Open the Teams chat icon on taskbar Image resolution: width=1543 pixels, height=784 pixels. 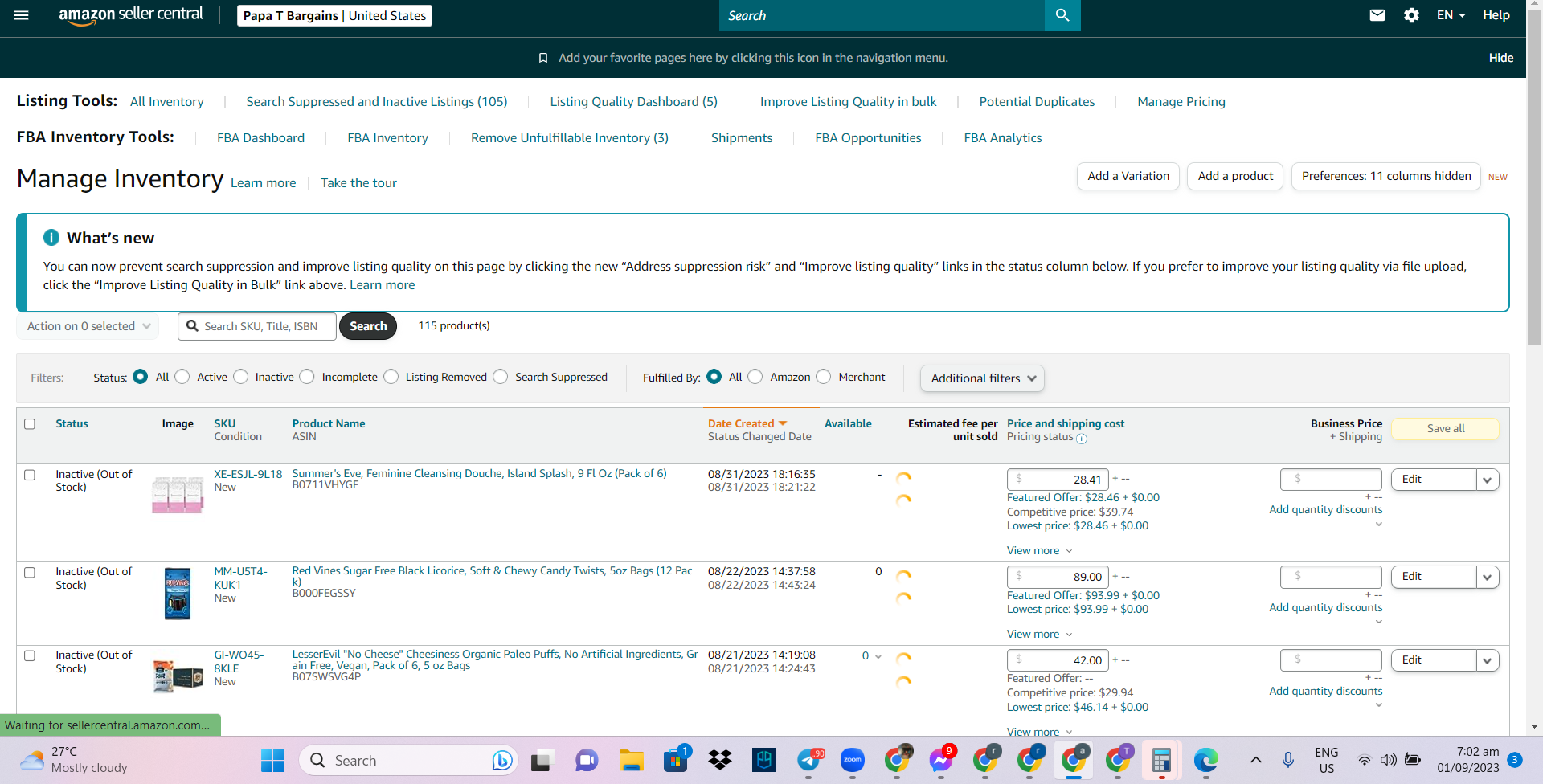[587, 760]
